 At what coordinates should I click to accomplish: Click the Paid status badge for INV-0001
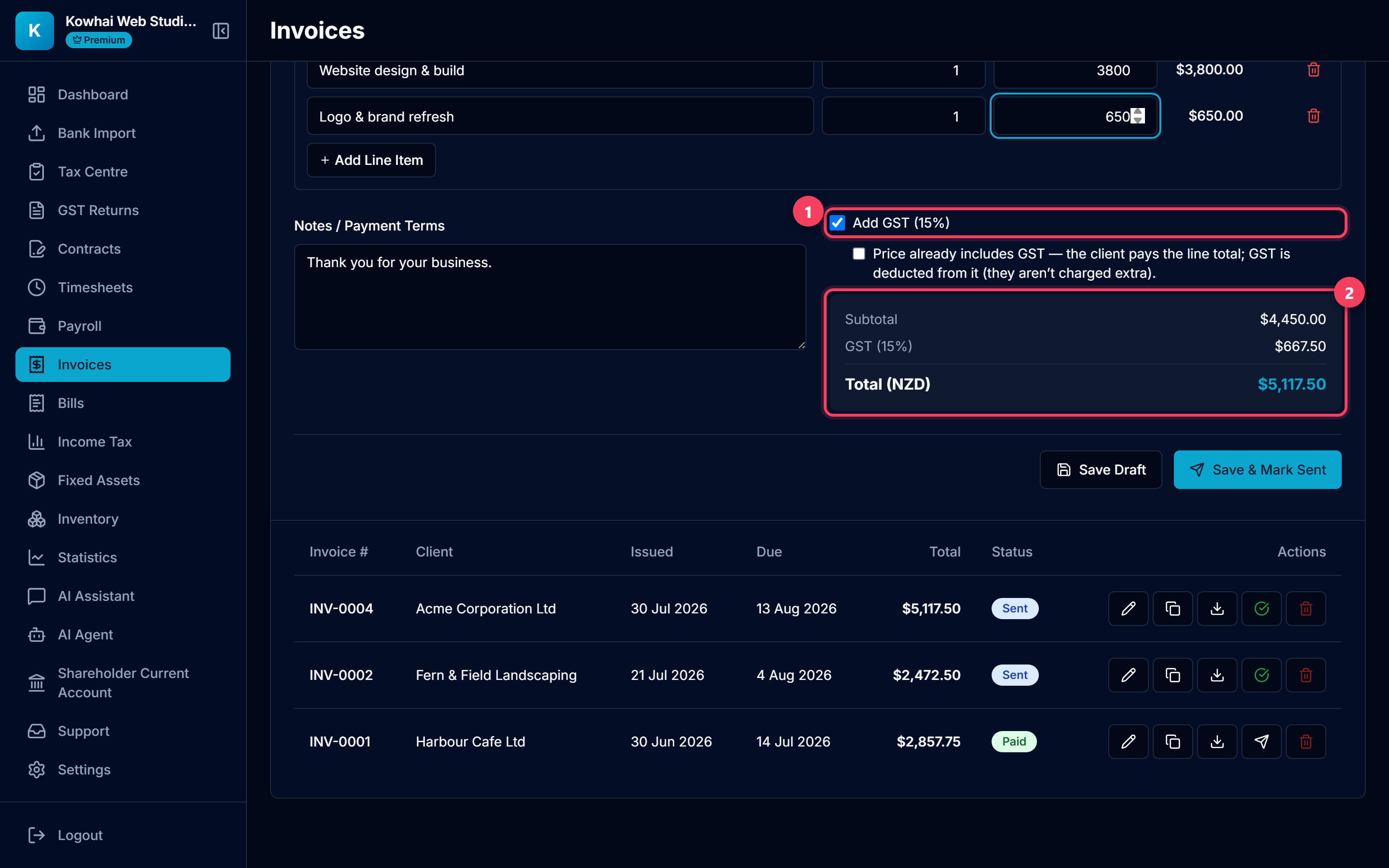point(1014,742)
